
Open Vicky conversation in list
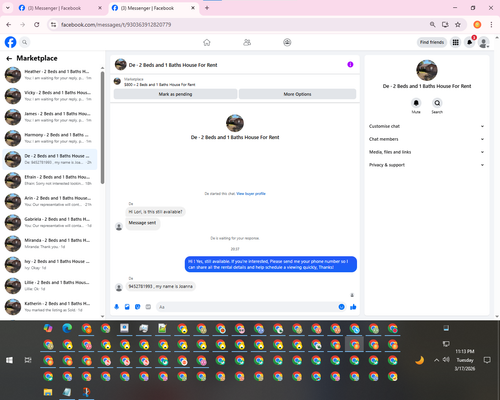[50, 96]
